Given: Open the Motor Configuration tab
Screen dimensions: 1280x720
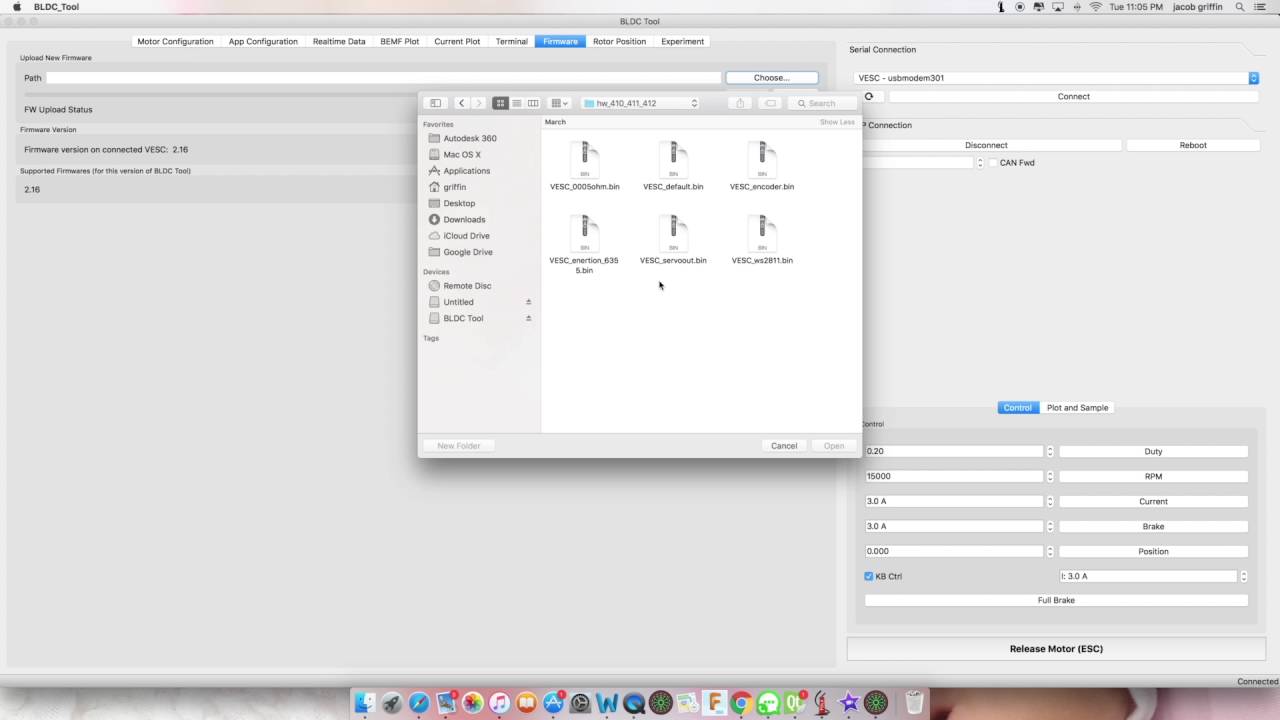Looking at the screenshot, I should point(175,41).
